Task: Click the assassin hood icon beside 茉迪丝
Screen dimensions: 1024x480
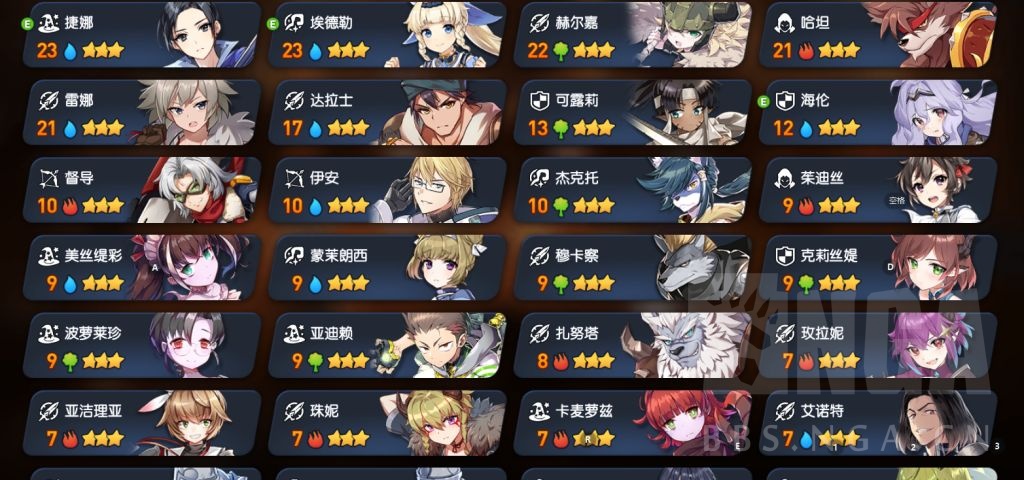Action: tap(785, 178)
